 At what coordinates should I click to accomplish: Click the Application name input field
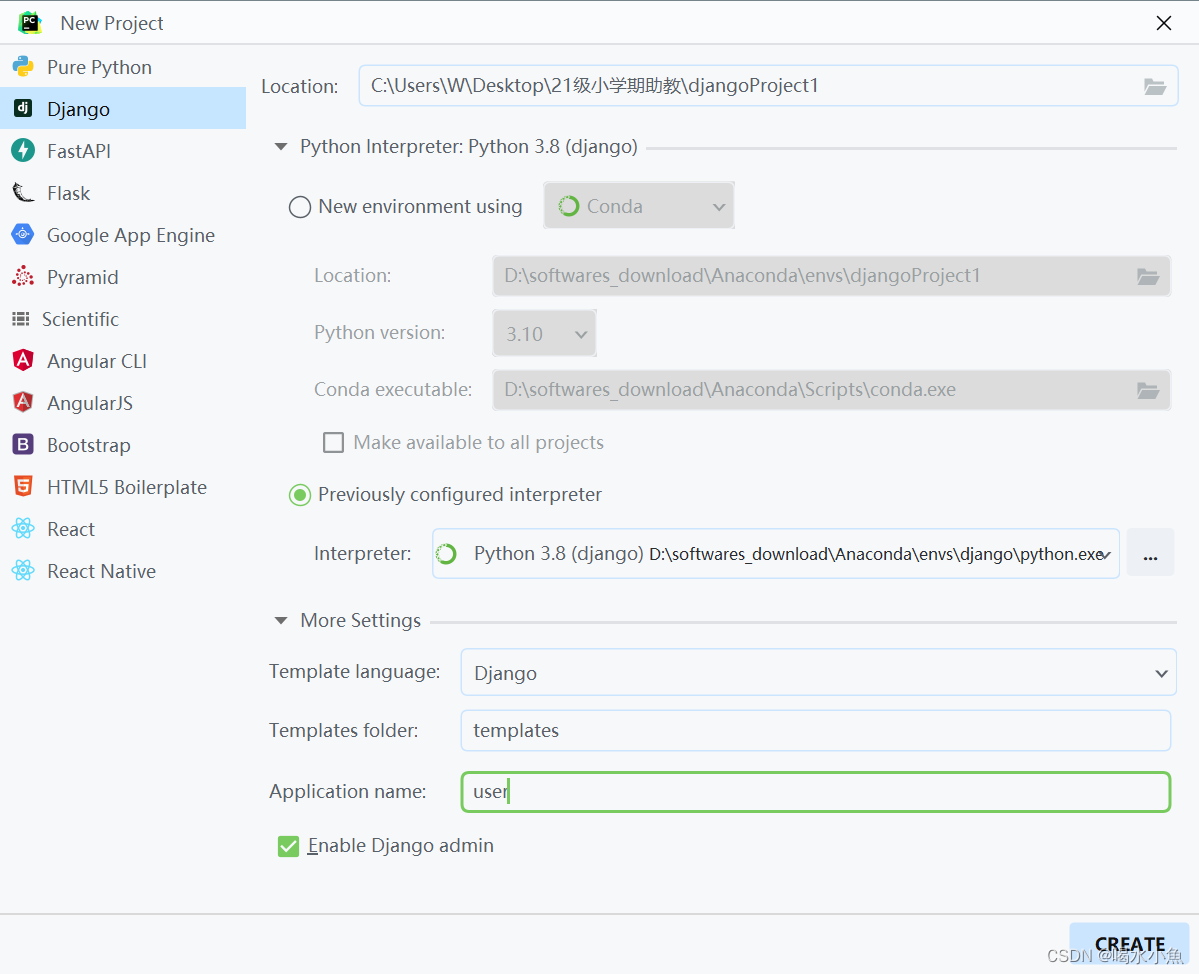[x=816, y=791]
